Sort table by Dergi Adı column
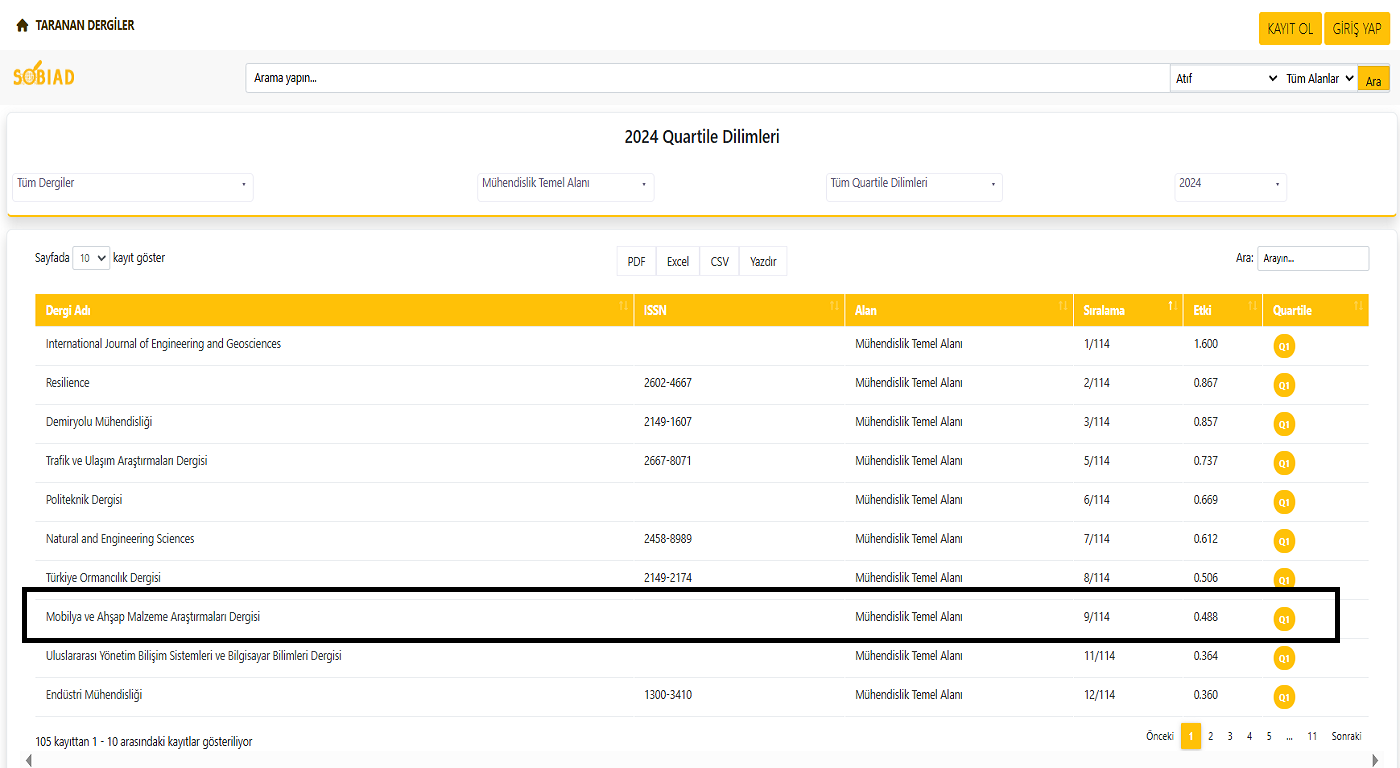This screenshot has width=1400, height=768. click(x=334, y=310)
